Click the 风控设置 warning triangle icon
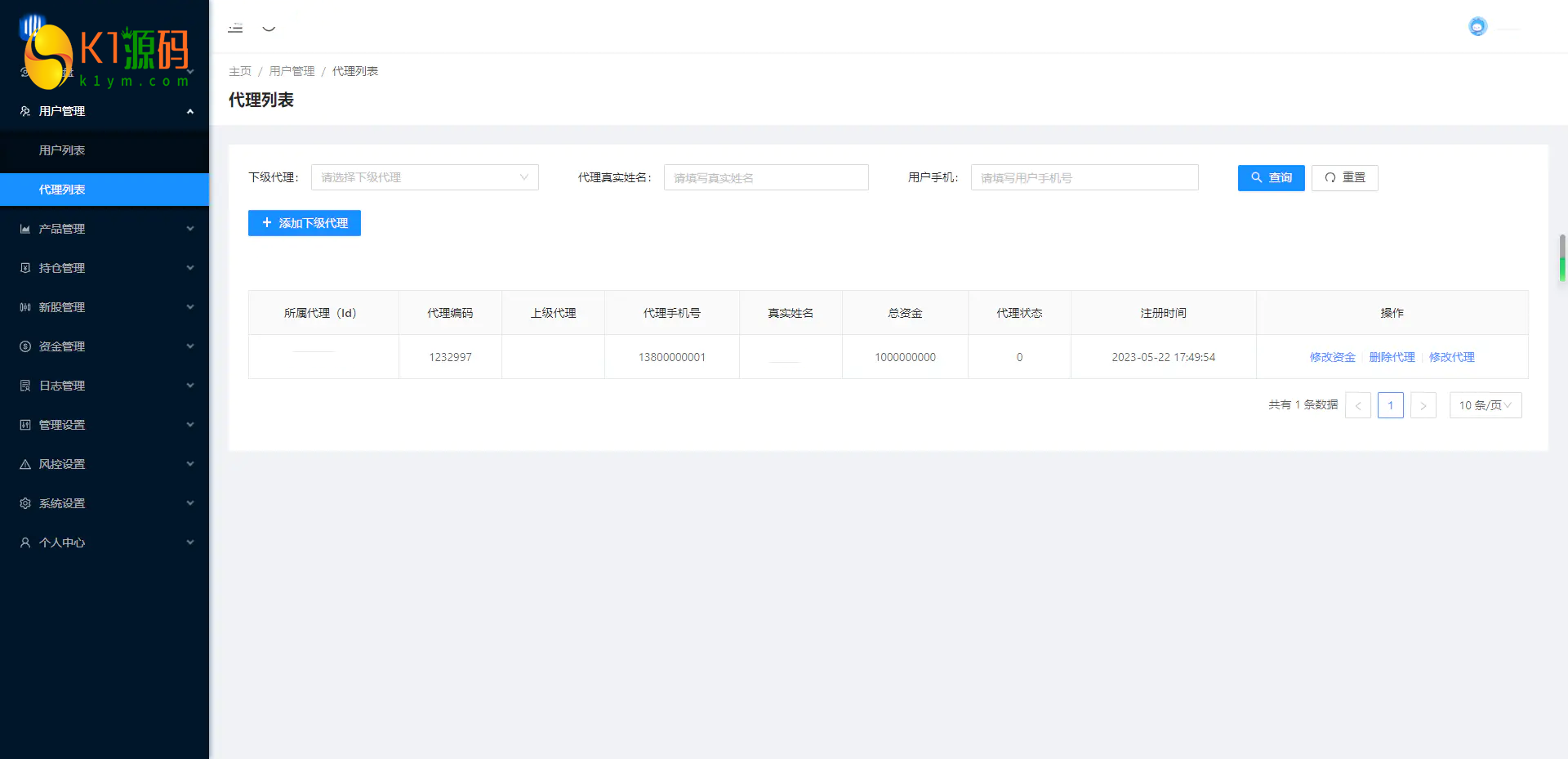This screenshot has height=759, width=1568. tap(25, 464)
